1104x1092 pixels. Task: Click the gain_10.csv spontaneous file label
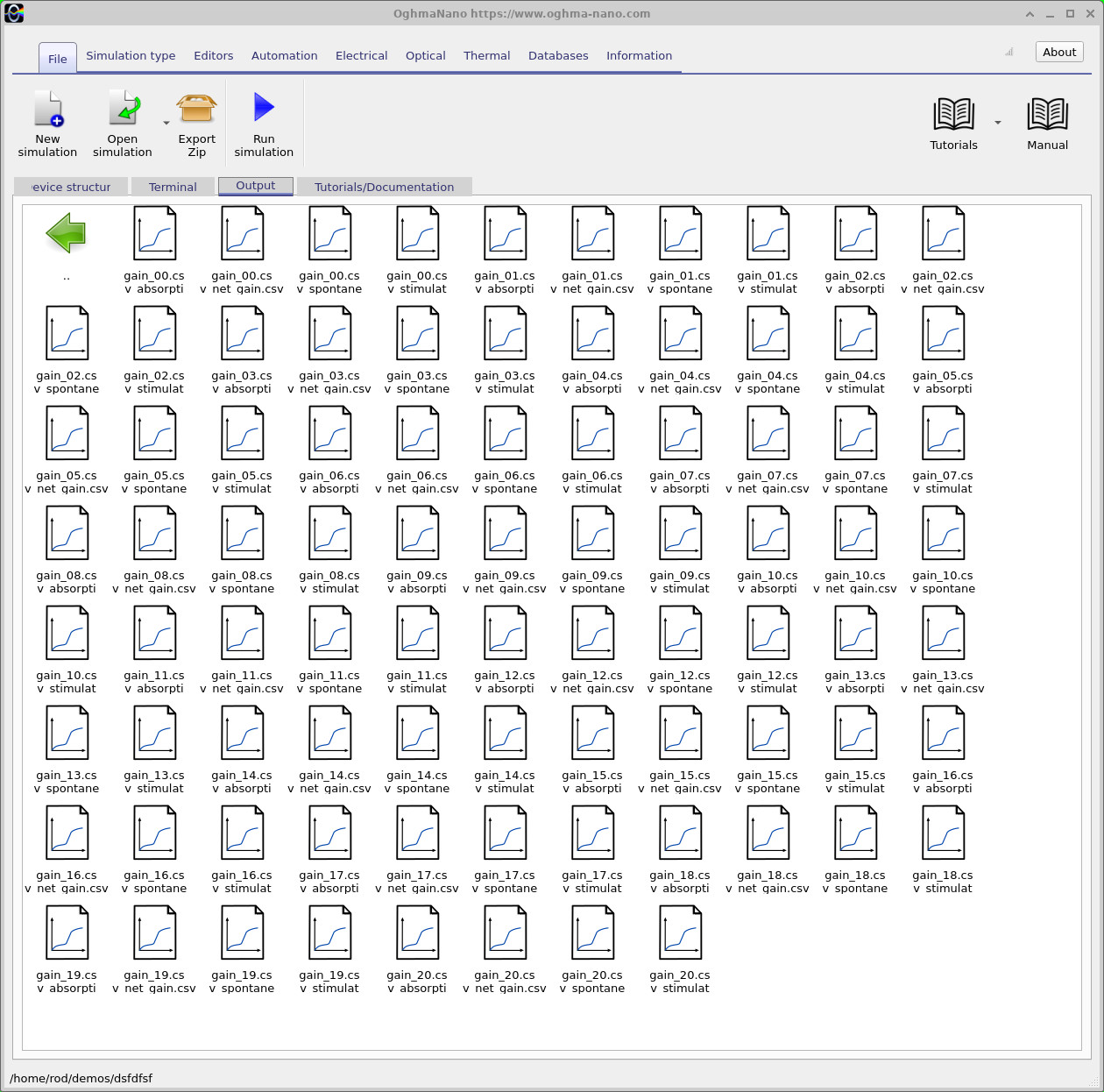click(x=943, y=582)
